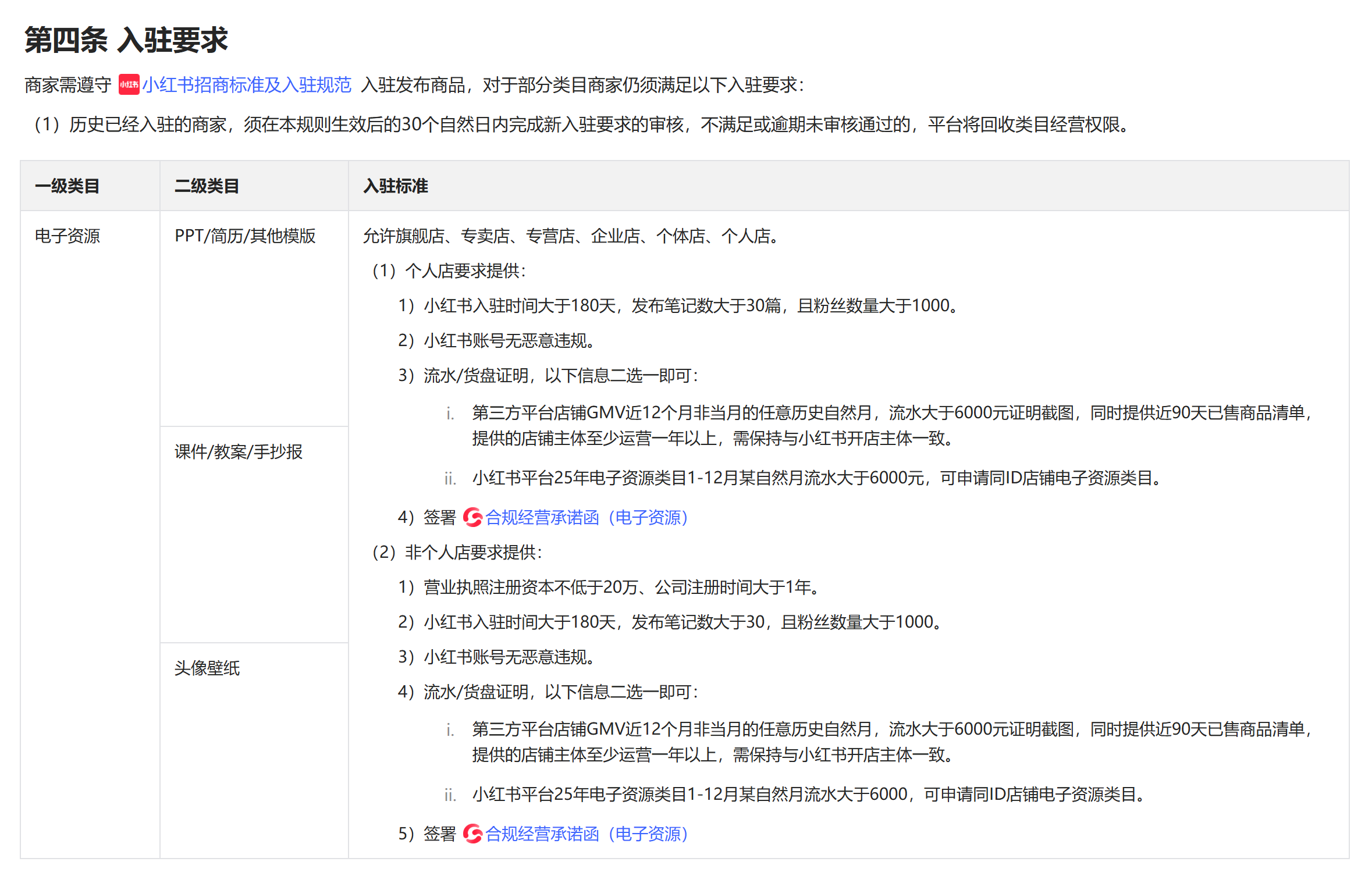Open 合规经营承诺函 link under 非个人店 section
Viewport: 1372px width, 883px height.
pos(587,834)
